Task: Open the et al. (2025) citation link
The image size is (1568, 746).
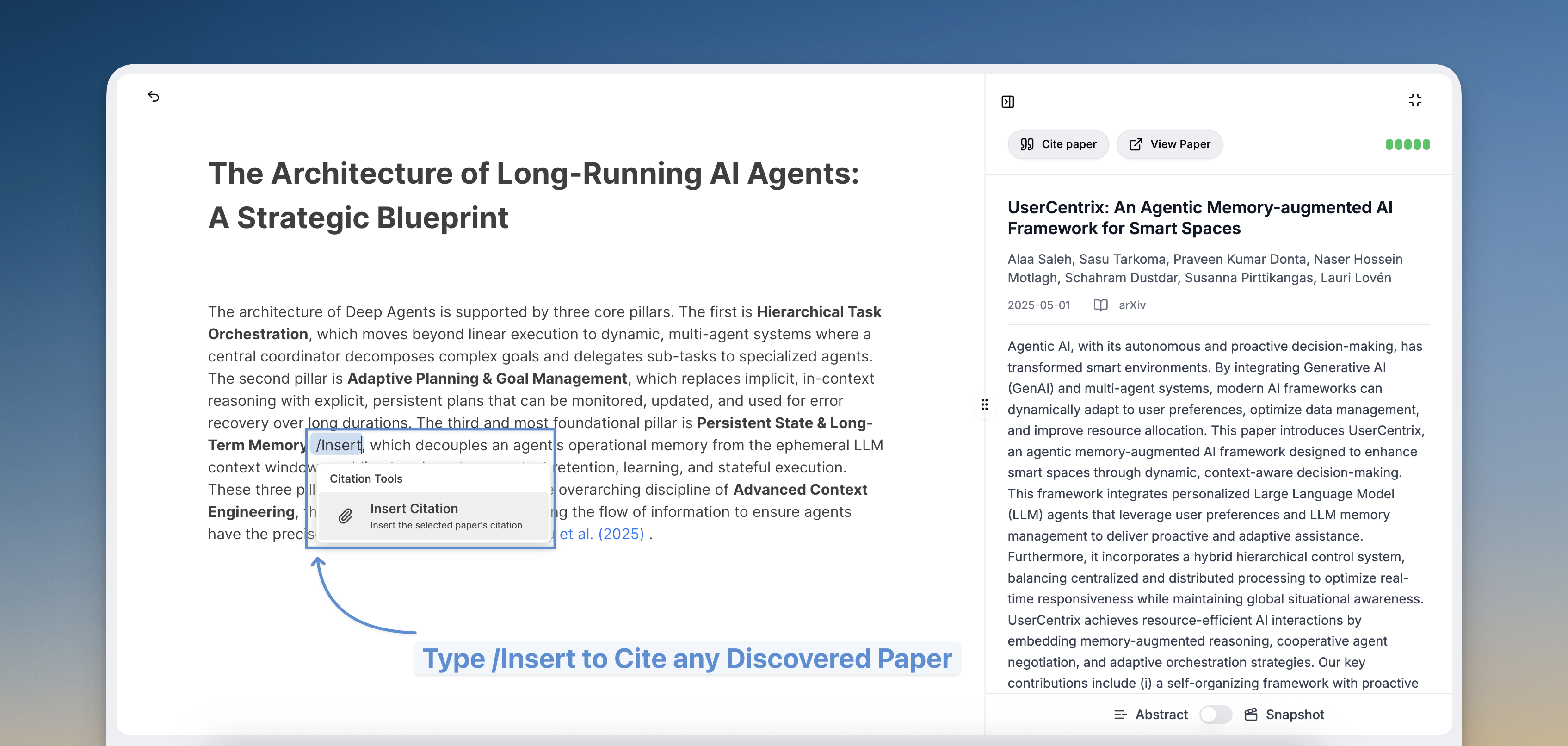Action: click(603, 534)
